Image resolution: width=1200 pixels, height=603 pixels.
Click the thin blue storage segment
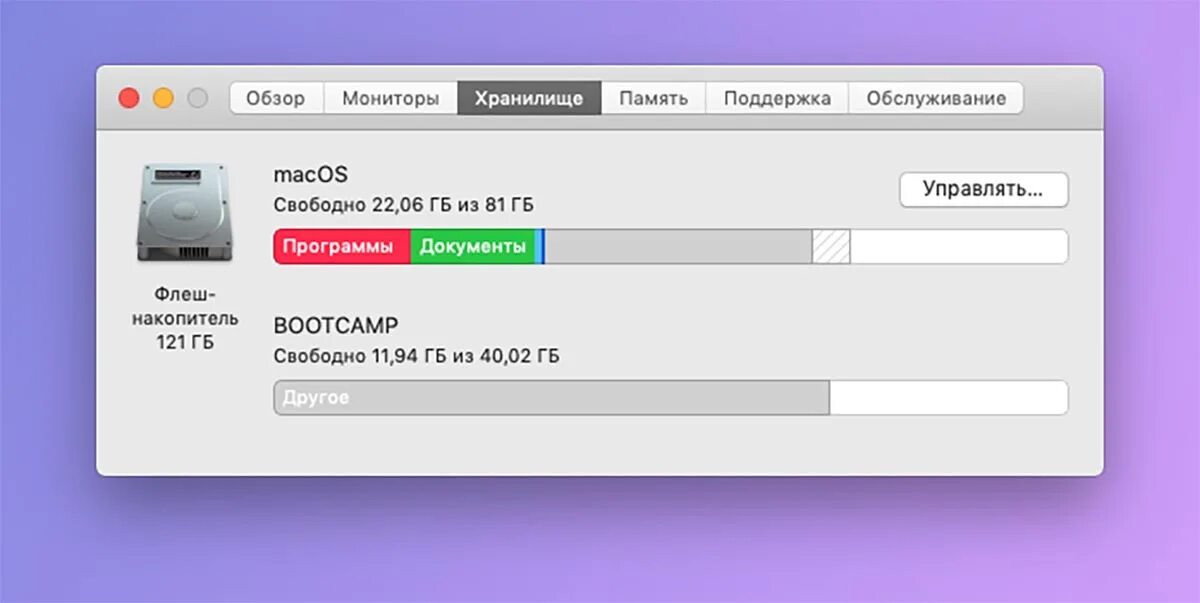click(540, 247)
